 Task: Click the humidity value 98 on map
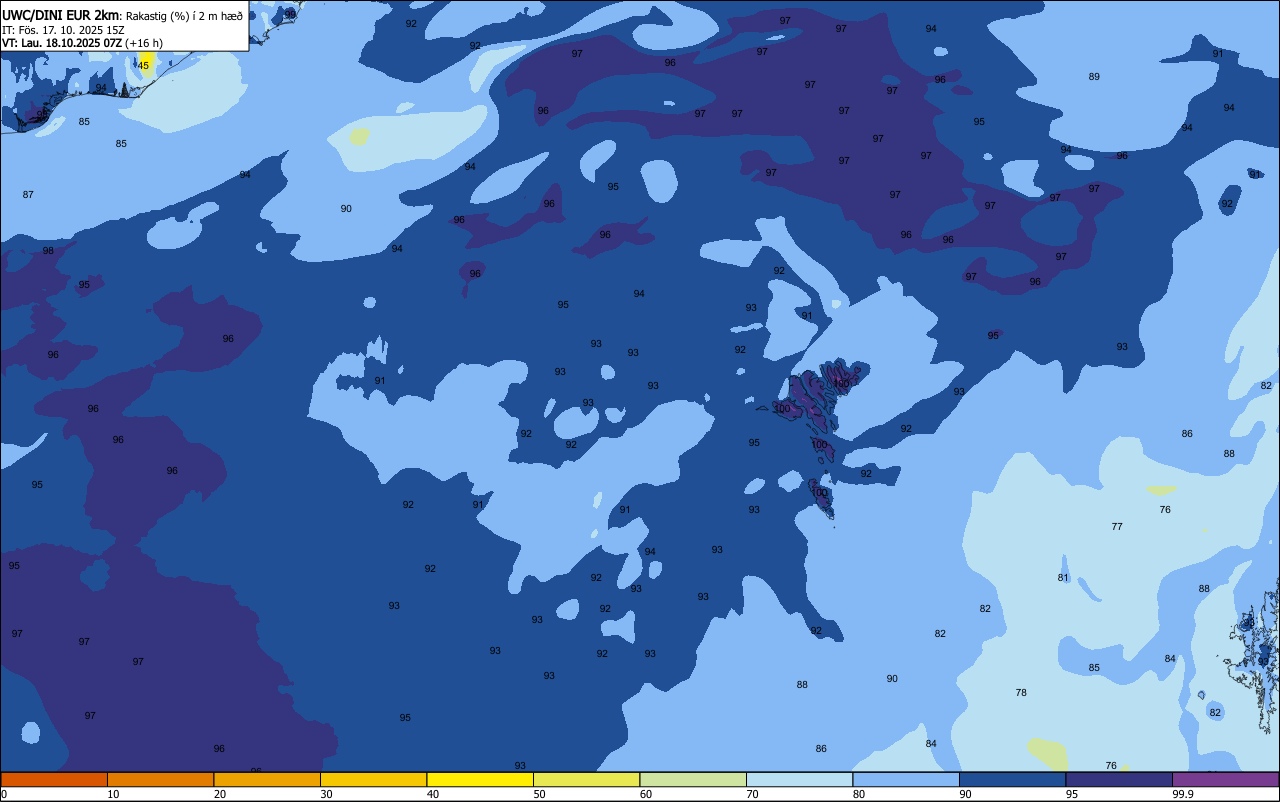pos(48,251)
